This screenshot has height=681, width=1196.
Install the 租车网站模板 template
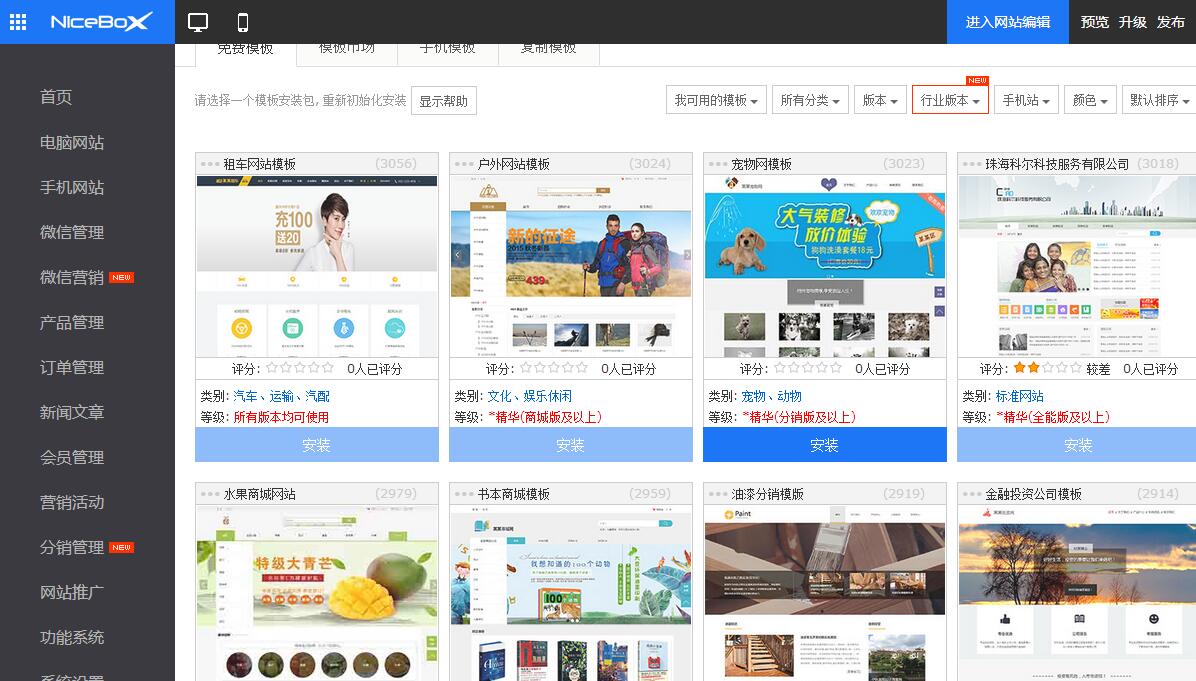click(x=317, y=445)
